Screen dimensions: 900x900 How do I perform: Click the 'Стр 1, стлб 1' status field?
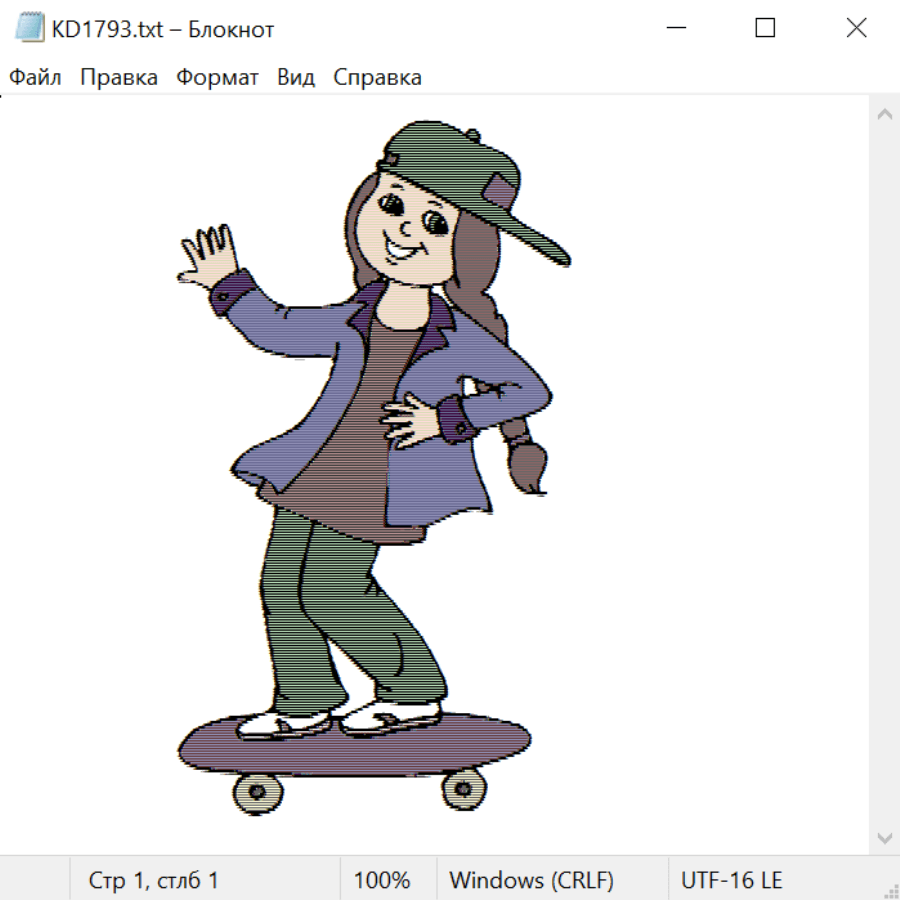153,880
